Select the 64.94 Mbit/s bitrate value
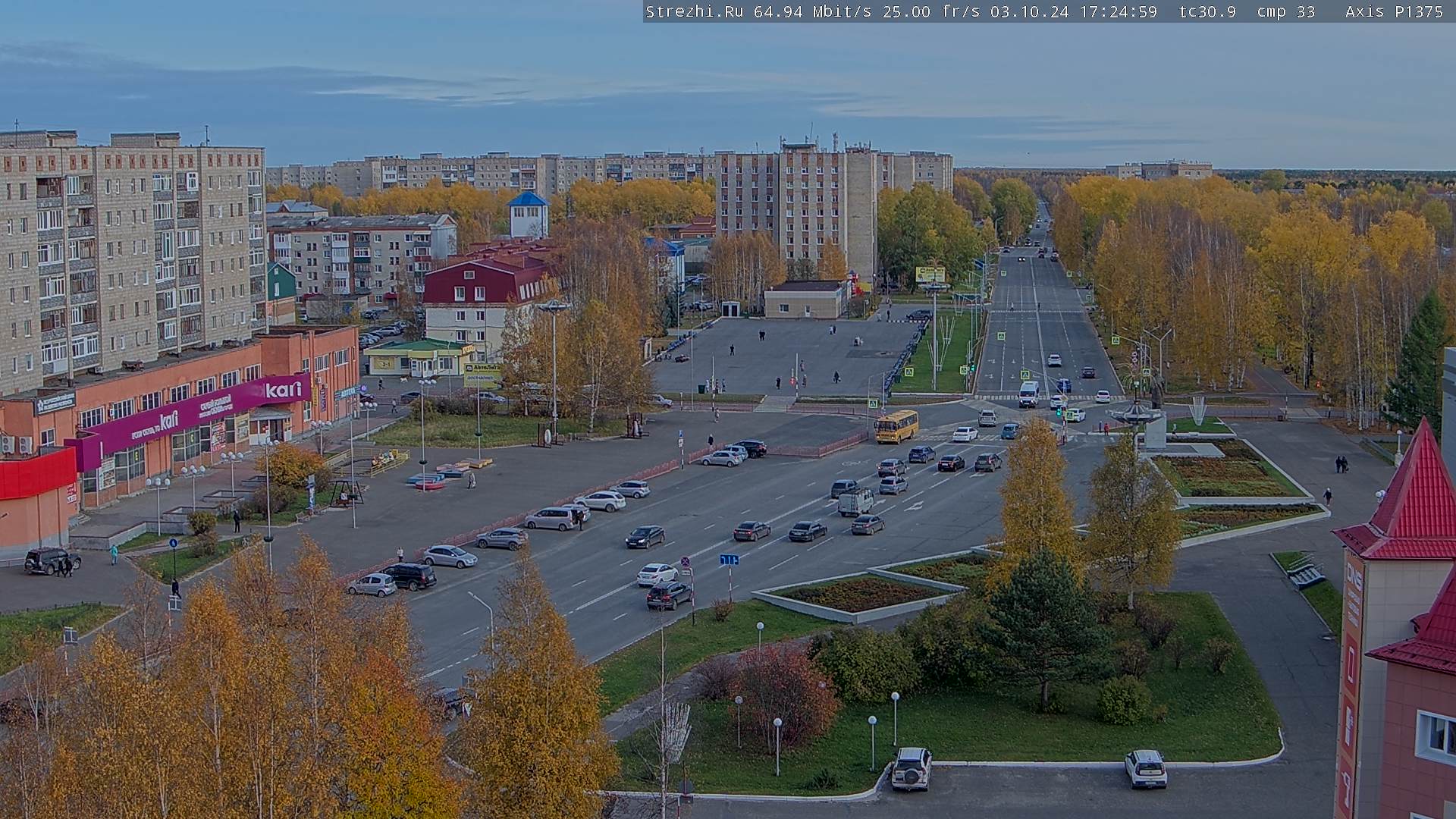 pyautogui.click(x=811, y=11)
